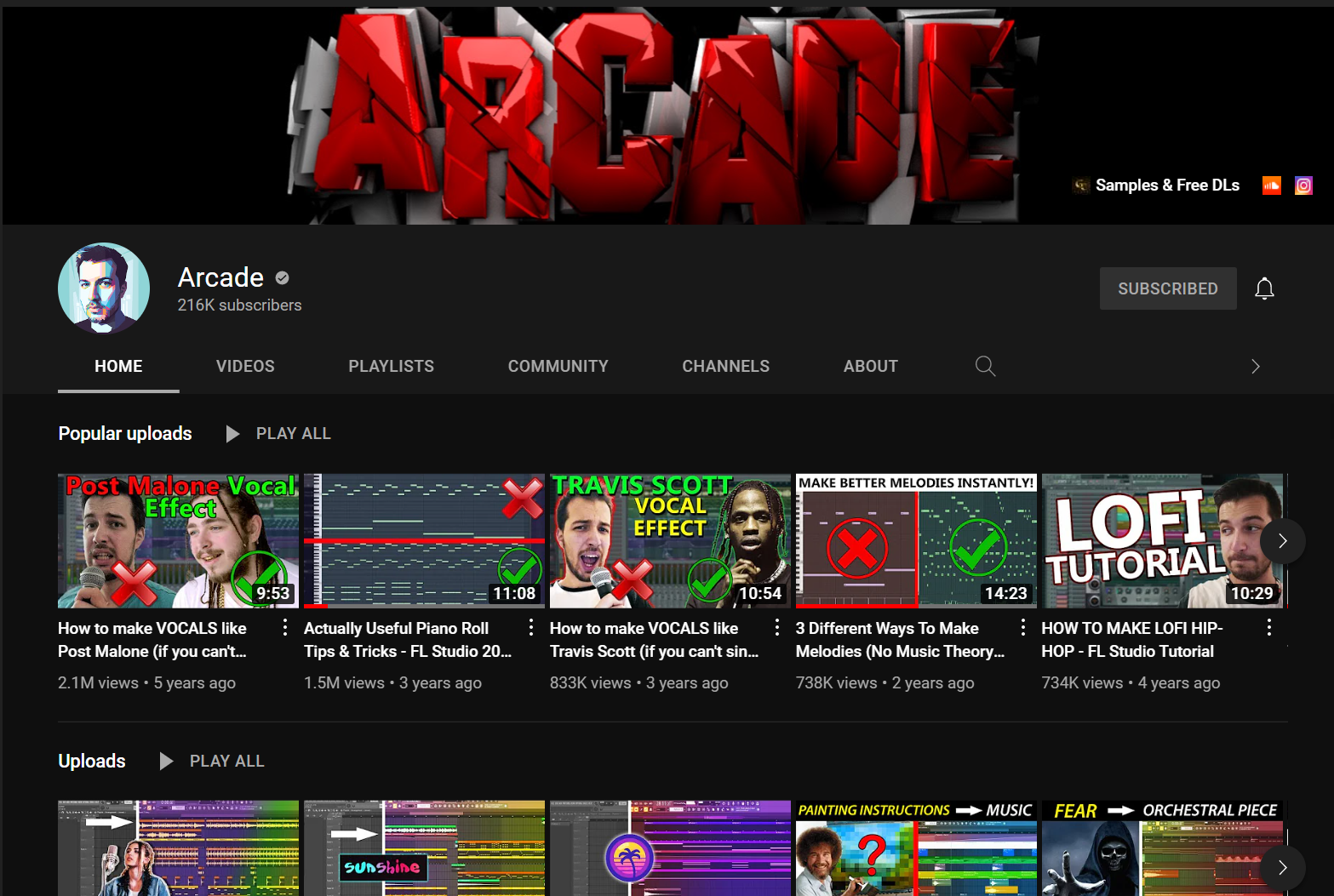The width and height of the screenshot is (1334, 896).
Task: Play all videos in Uploads section
Action: [x=213, y=762]
